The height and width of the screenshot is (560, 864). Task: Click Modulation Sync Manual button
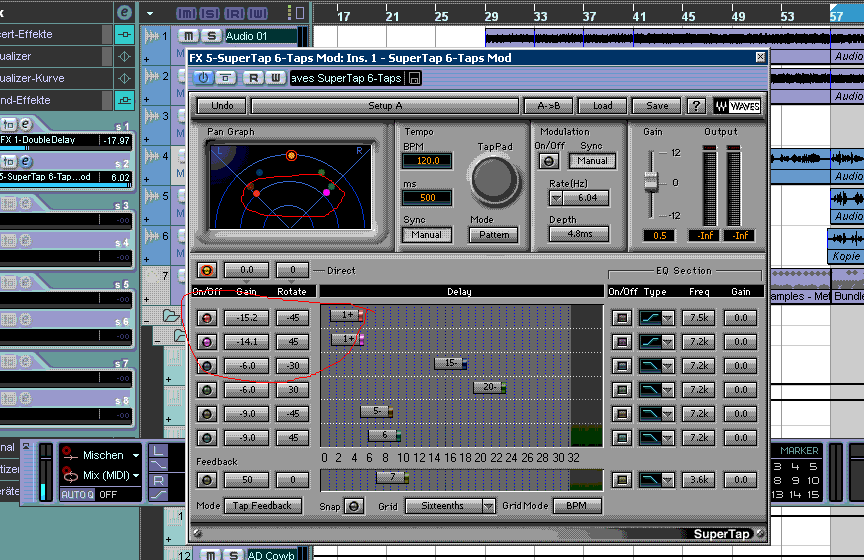[x=592, y=161]
